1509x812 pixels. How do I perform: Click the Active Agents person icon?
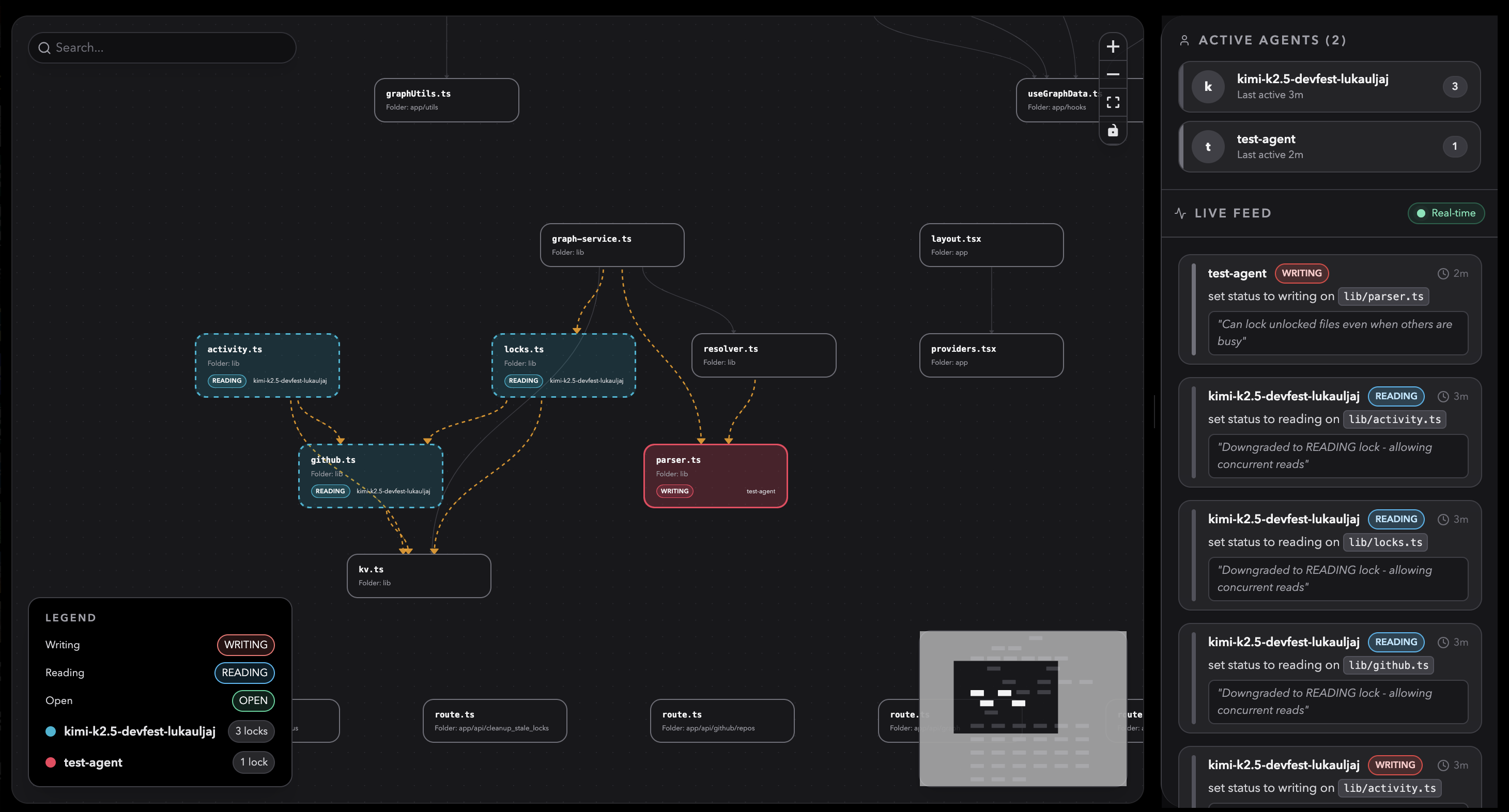(1184, 40)
